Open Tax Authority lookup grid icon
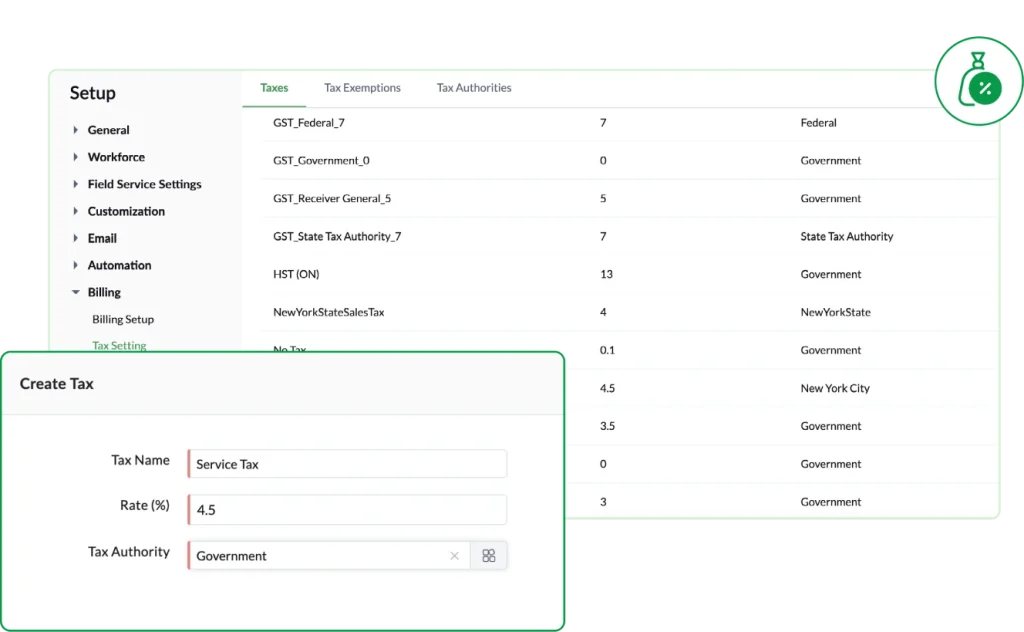Viewport: 1024px width, 632px height. [x=489, y=556]
